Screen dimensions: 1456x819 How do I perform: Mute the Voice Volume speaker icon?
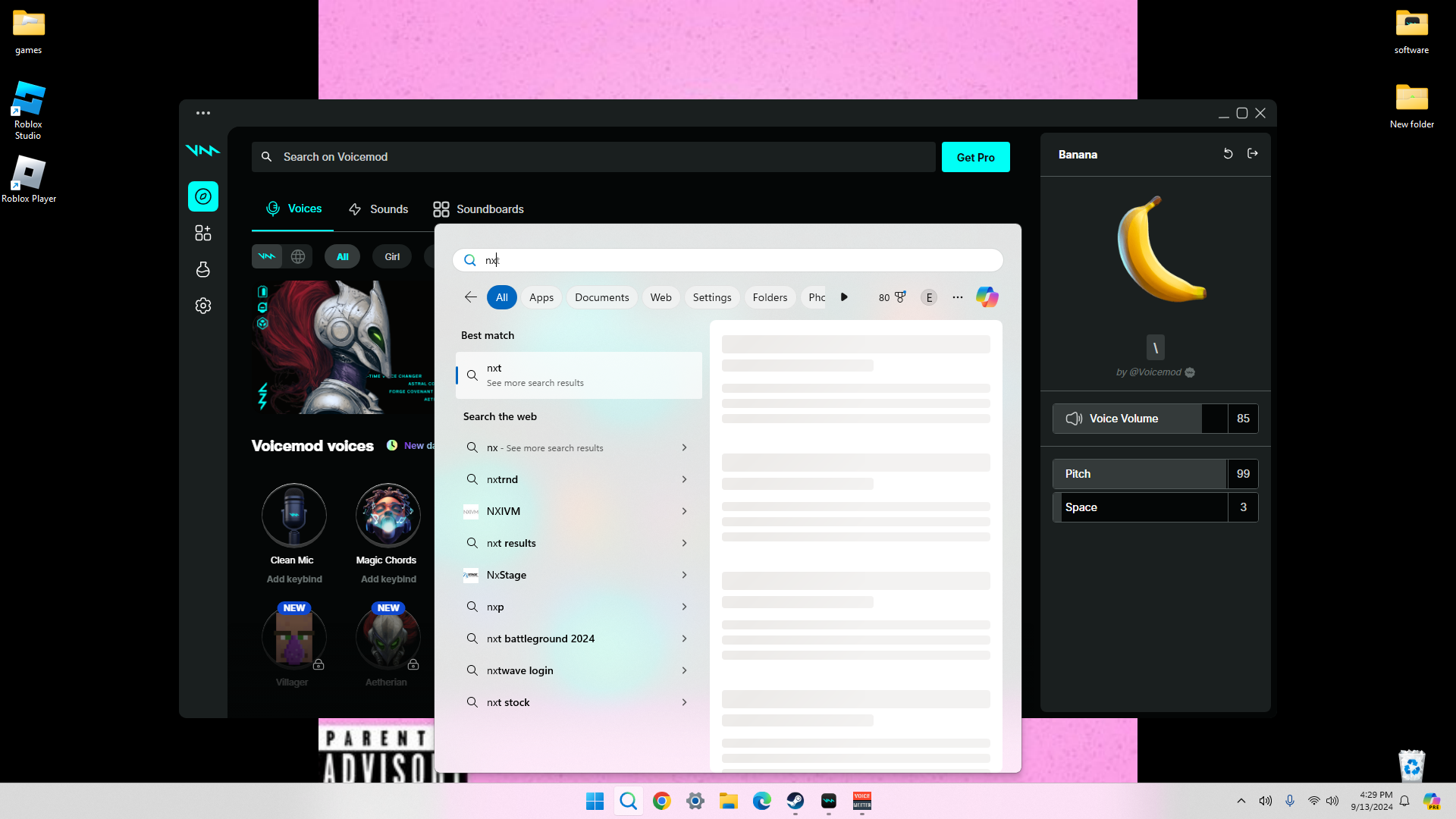(1074, 419)
